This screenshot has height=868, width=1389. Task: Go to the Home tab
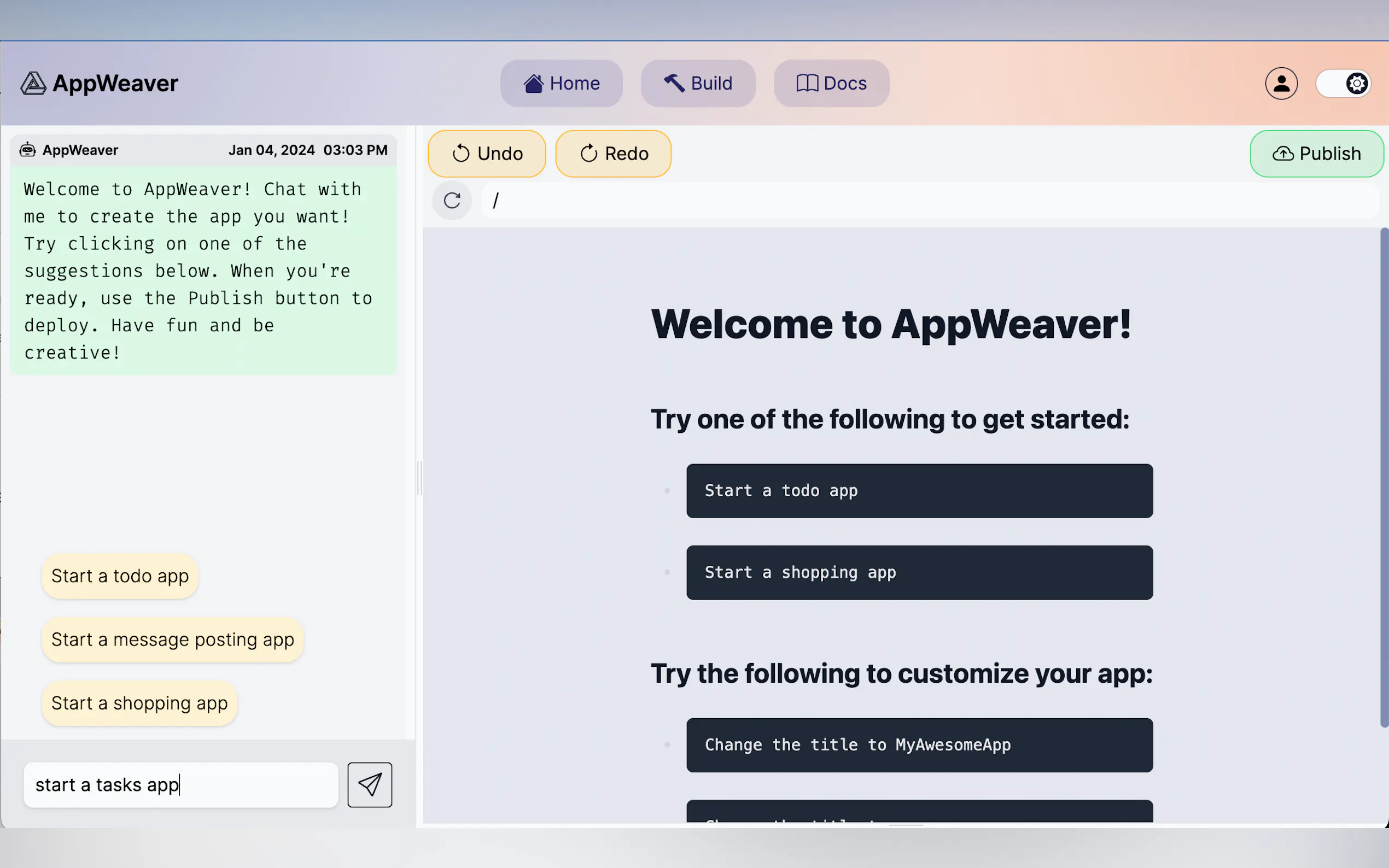[x=561, y=83]
